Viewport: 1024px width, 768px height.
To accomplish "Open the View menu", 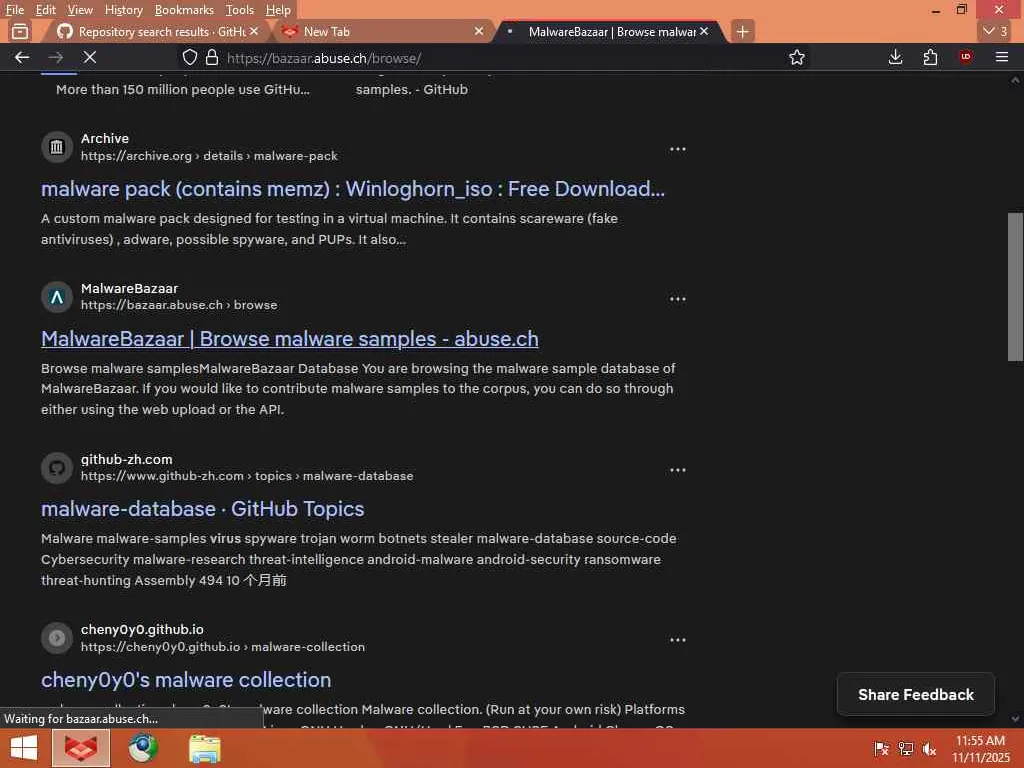I will coord(80,10).
